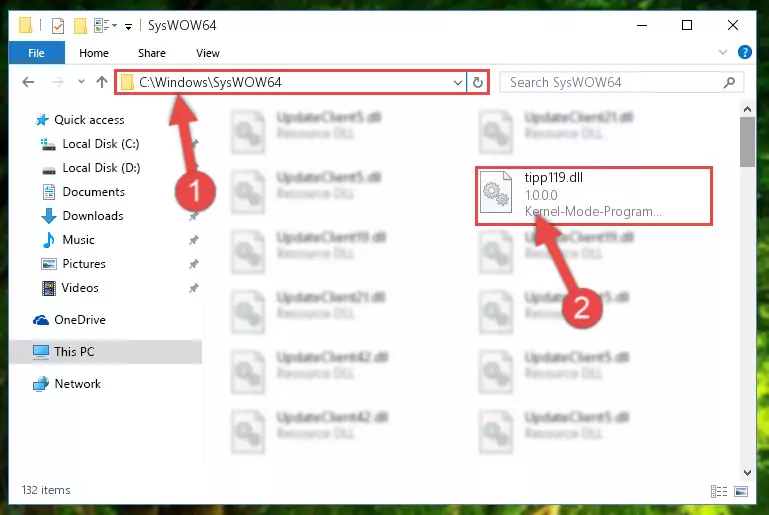Close the SysWOW64 window
This screenshot has width=769, height=515.
click(x=733, y=25)
